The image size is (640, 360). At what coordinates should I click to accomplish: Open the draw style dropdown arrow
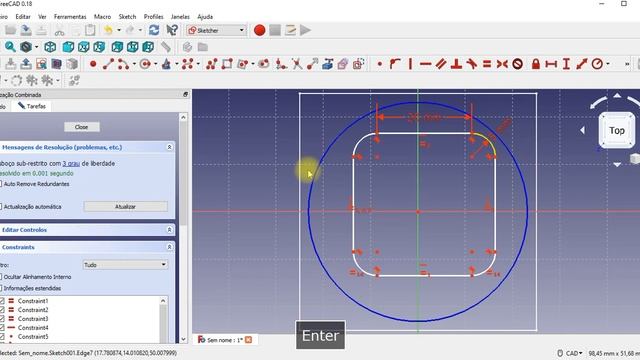tap(36, 47)
